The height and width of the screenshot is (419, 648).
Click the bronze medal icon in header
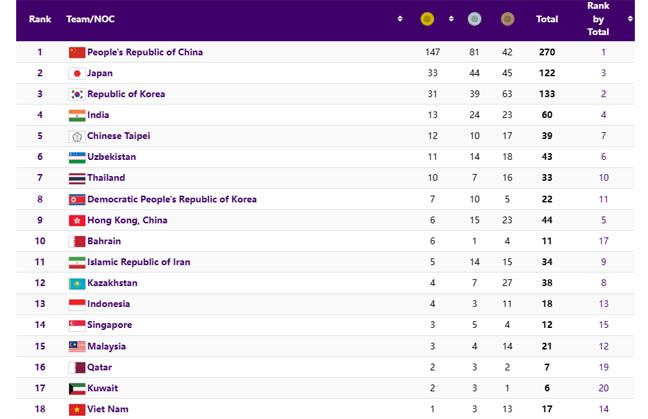pos(508,18)
